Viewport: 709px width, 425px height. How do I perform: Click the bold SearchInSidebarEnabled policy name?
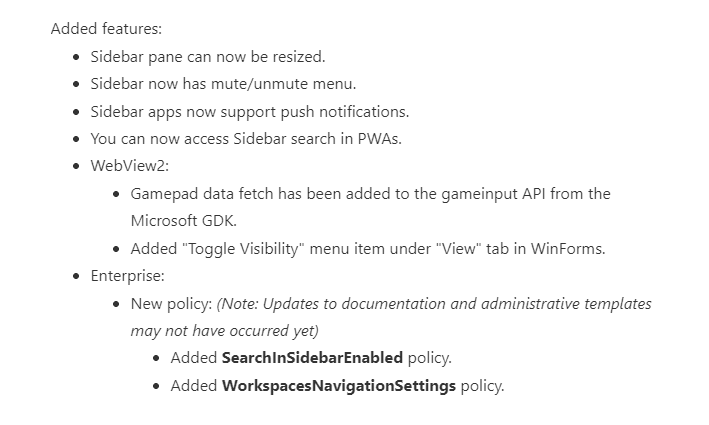pos(312,358)
